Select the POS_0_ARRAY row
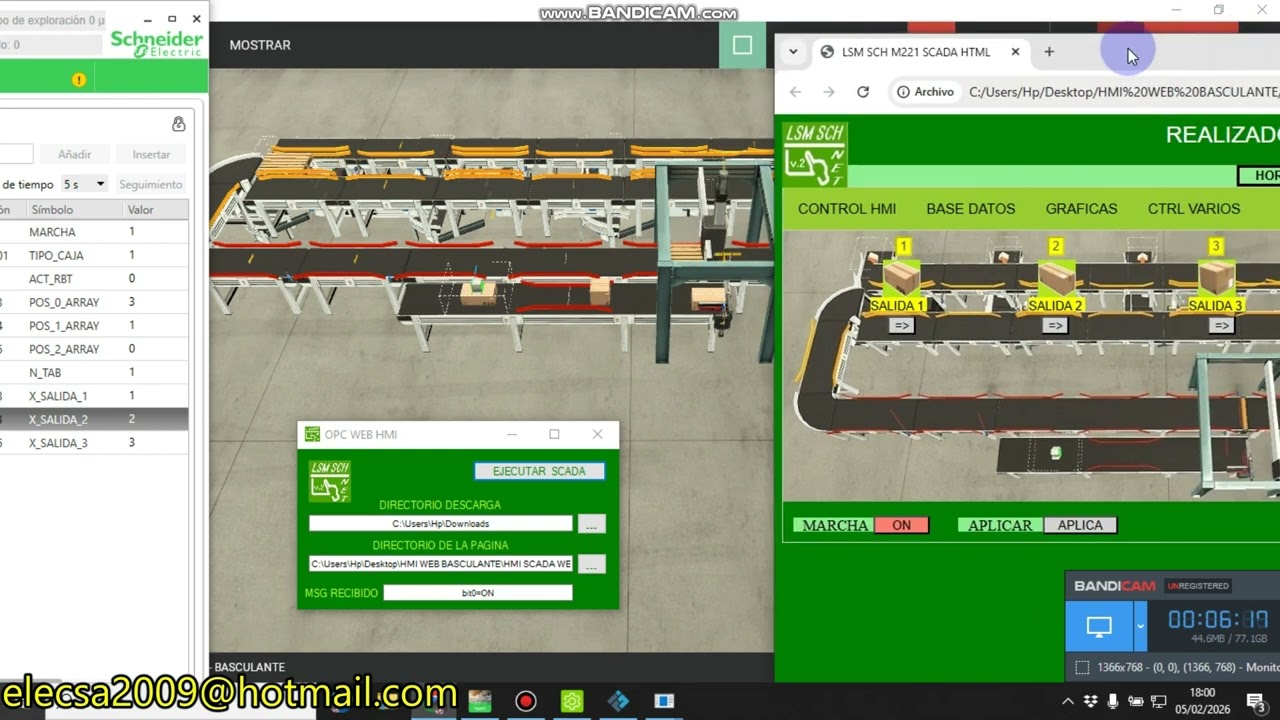Viewport: 1280px width, 720px height. (94, 302)
